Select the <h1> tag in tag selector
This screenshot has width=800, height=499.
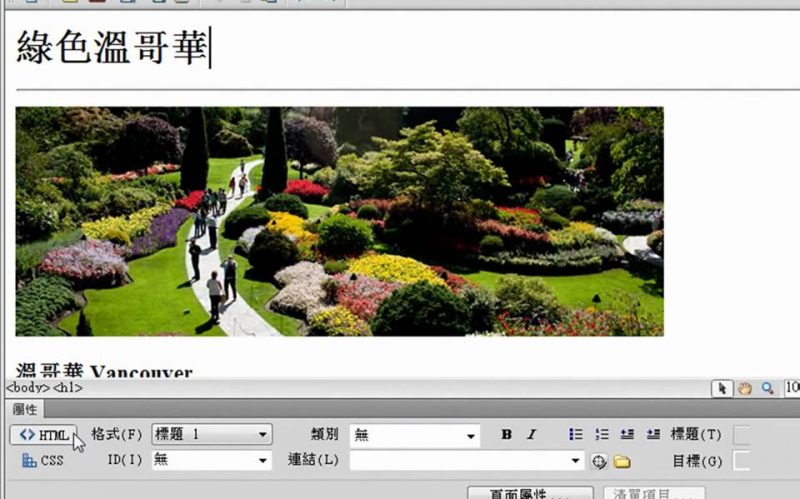click(68, 388)
